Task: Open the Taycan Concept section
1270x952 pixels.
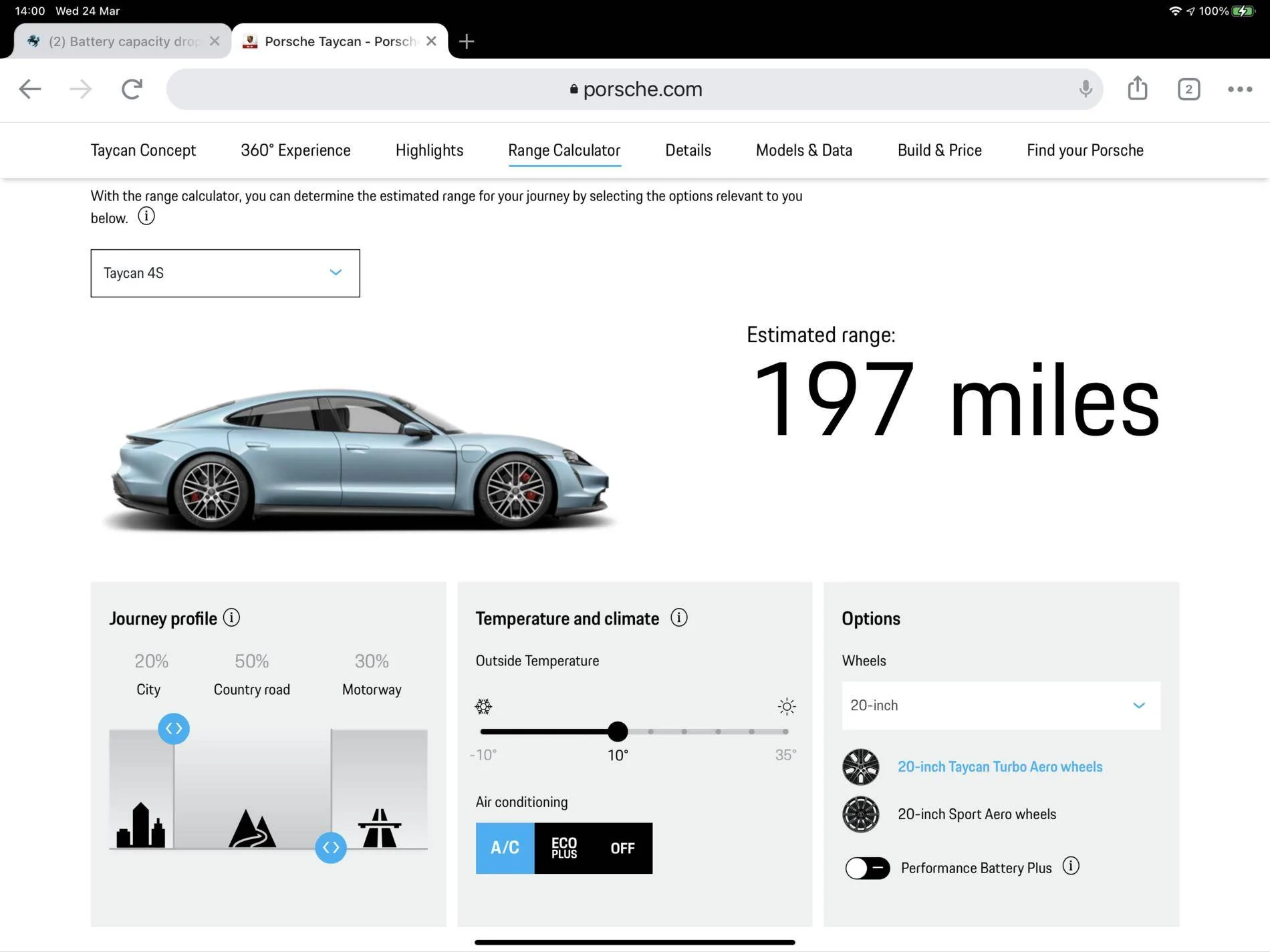Action: tap(143, 150)
